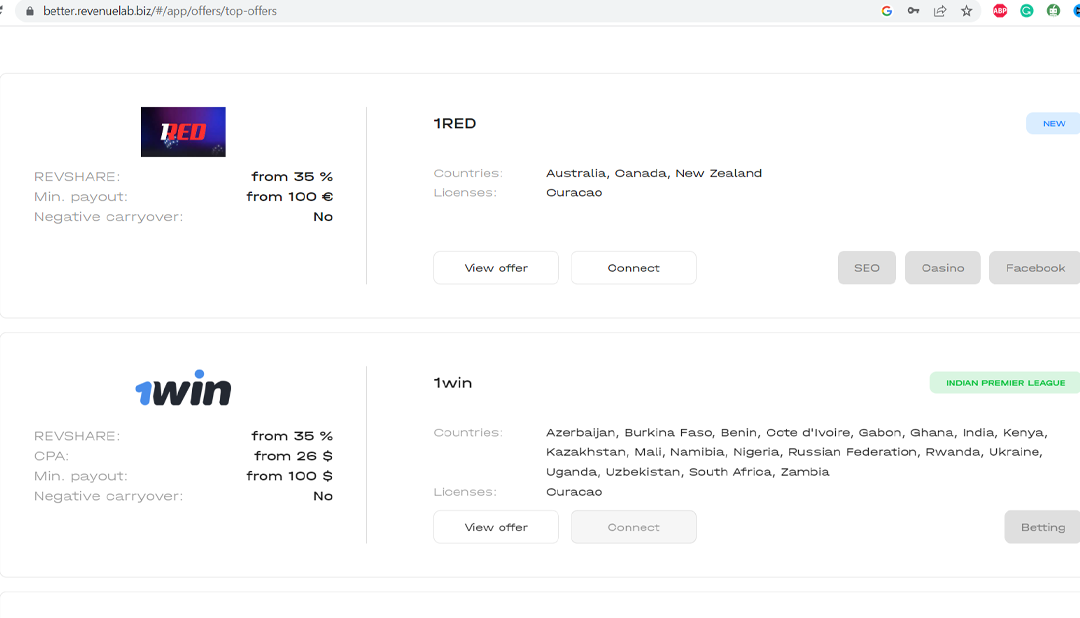Click the Google icon in address bar

point(886,11)
